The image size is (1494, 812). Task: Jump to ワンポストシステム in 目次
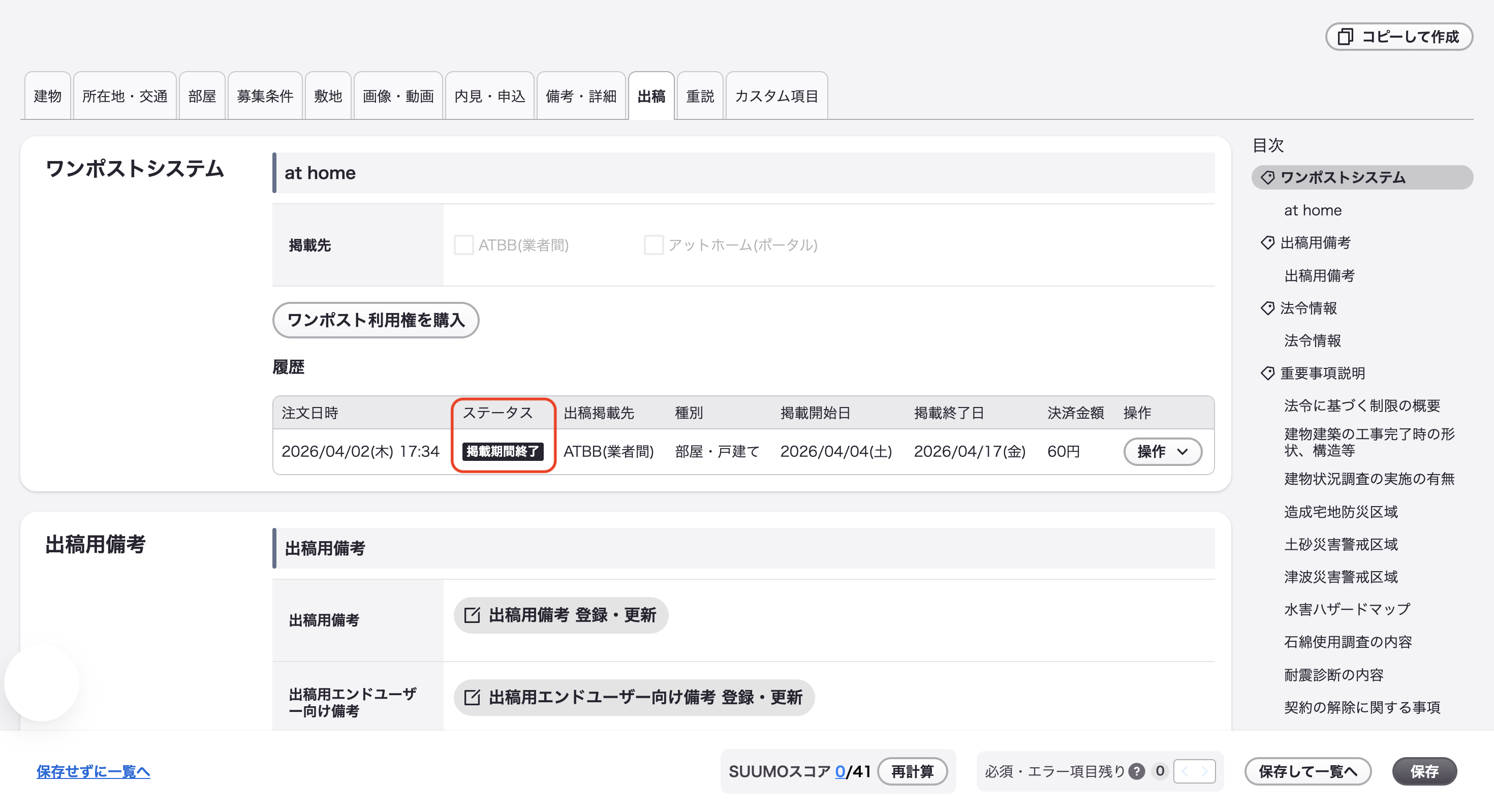[x=1362, y=177]
